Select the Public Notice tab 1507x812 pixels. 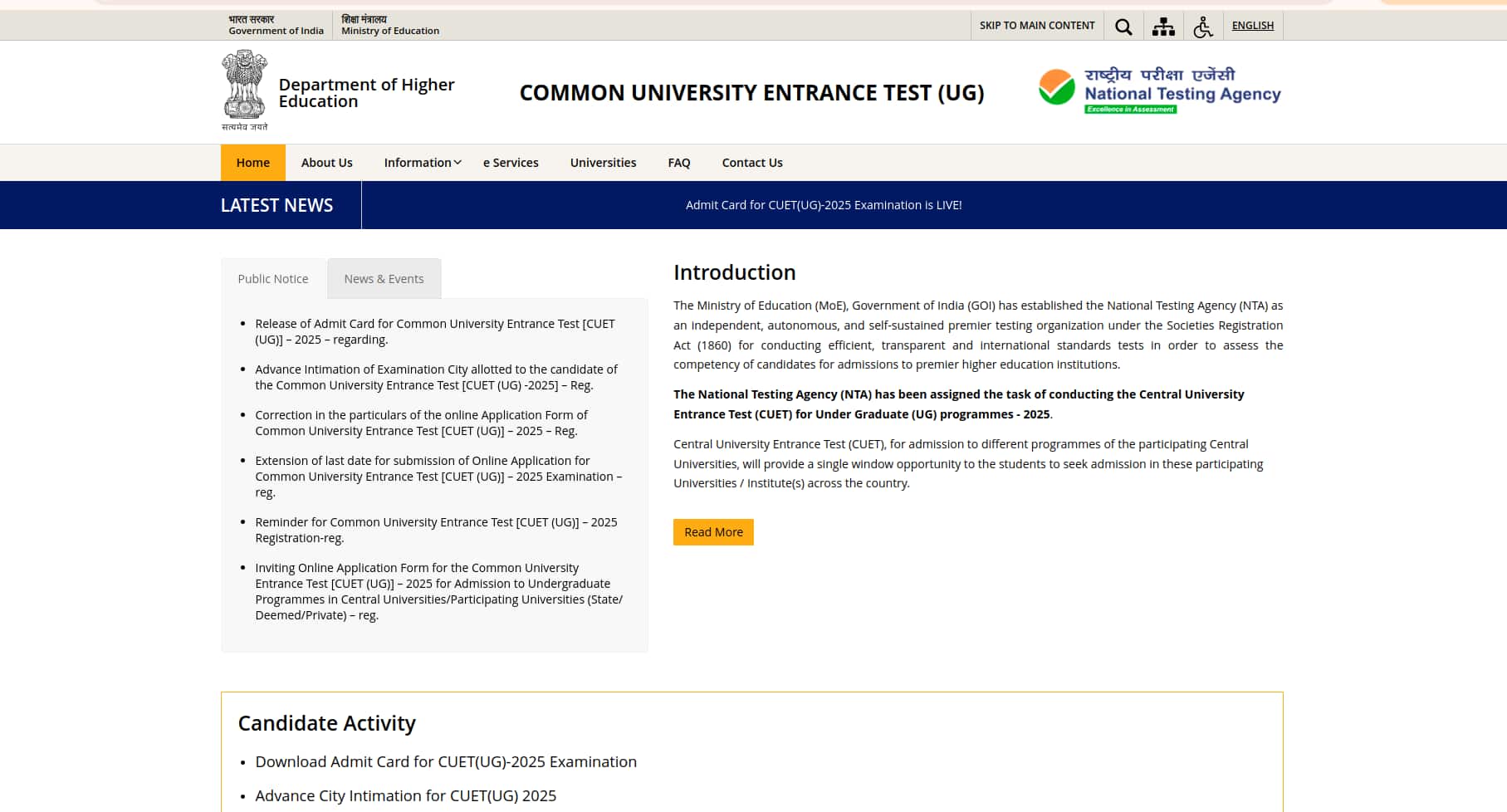point(272,279)
